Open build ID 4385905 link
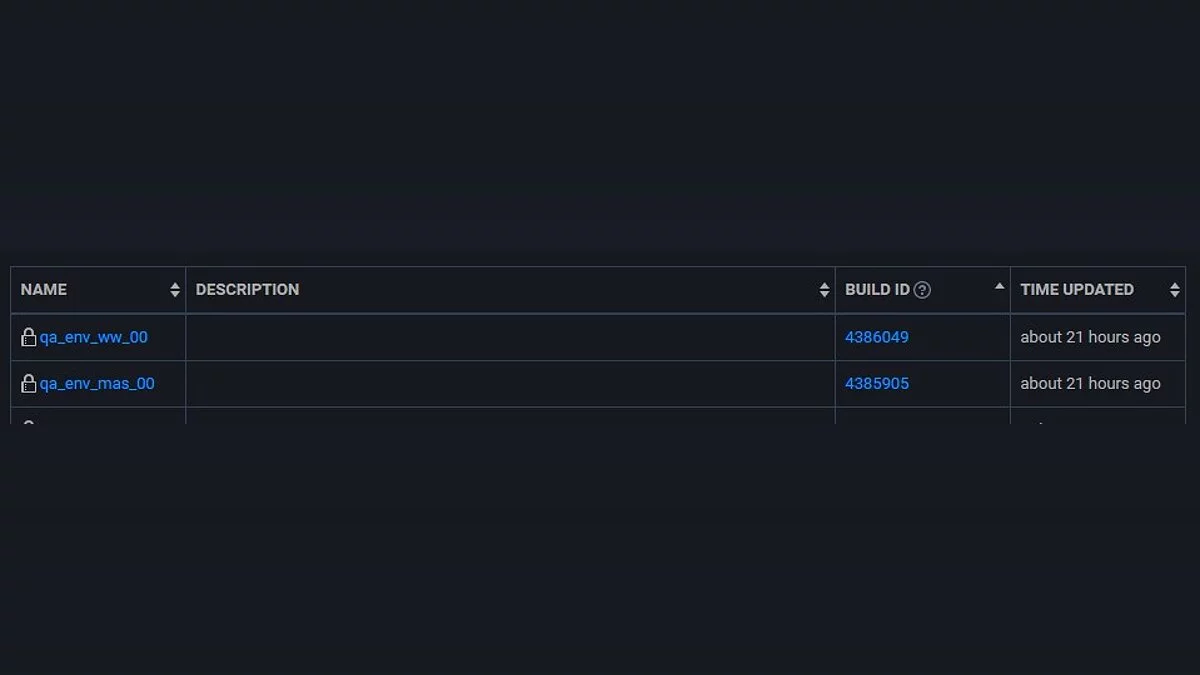This screenshot has width=1200, height=675. point(877,384)
